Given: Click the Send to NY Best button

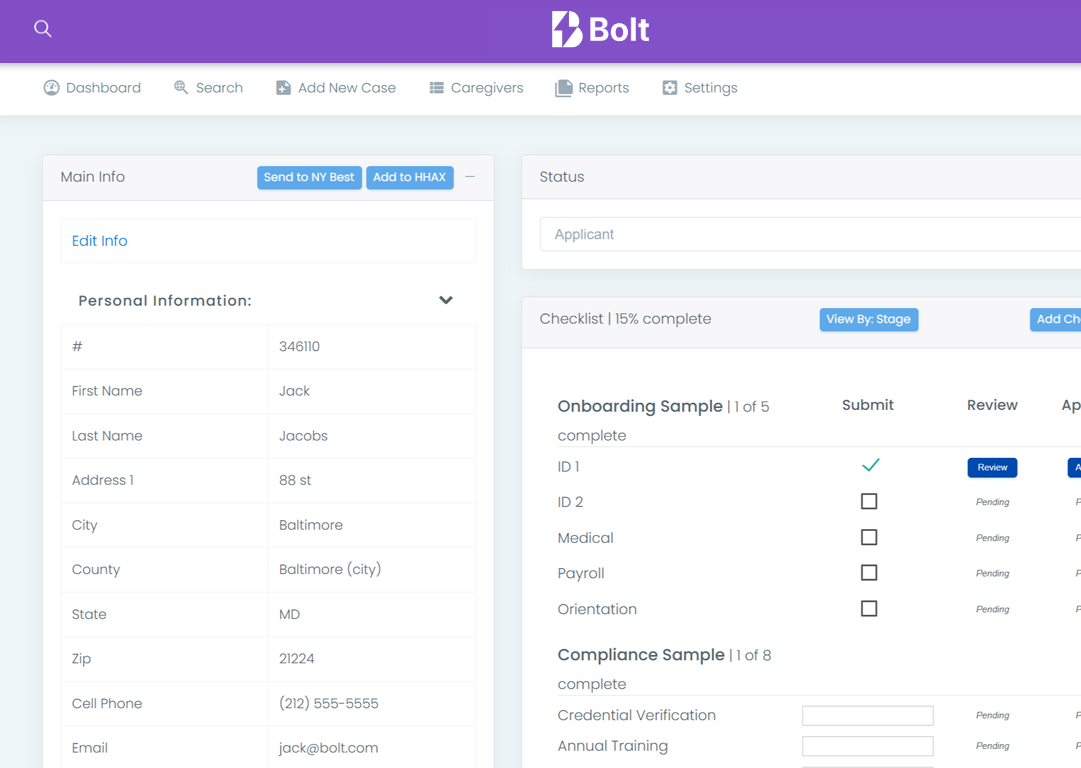Looking at the screenshot, I should click(x=309, y=177).
